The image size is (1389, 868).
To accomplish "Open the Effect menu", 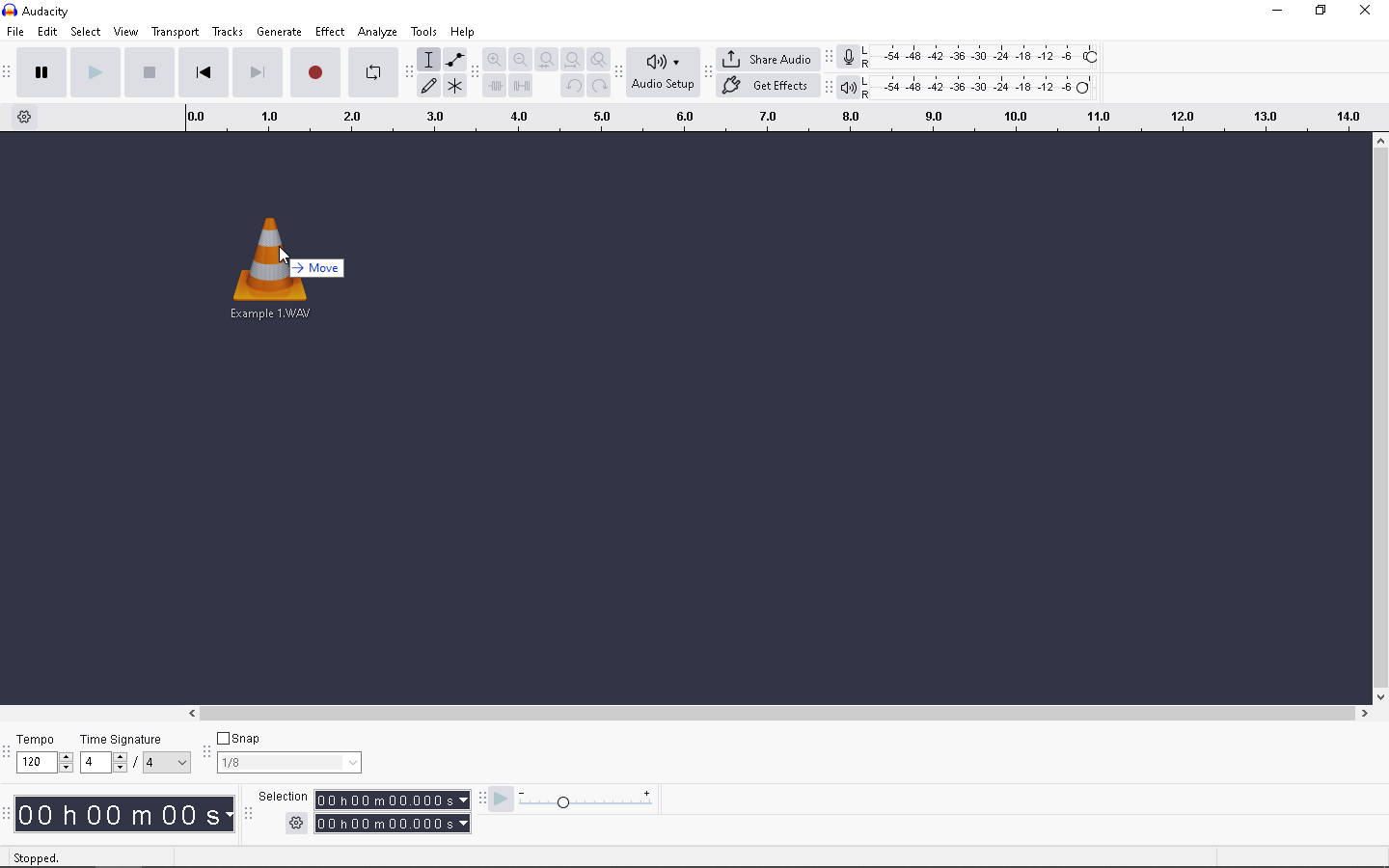I will 330,32.
